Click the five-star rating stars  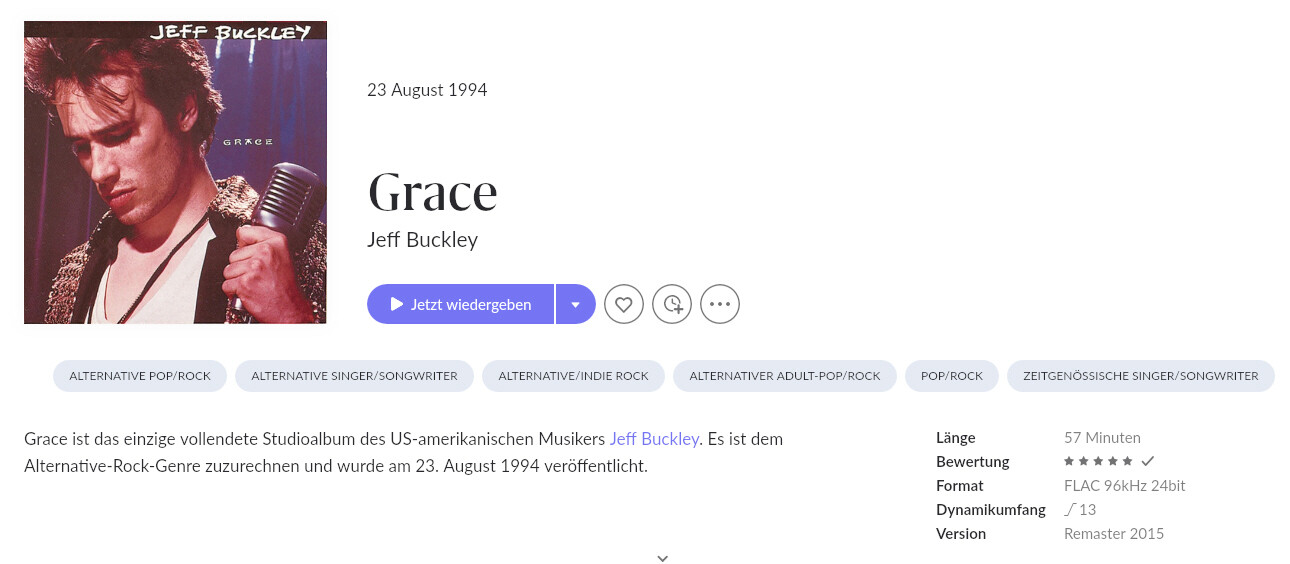click(x=1098, y=462)
